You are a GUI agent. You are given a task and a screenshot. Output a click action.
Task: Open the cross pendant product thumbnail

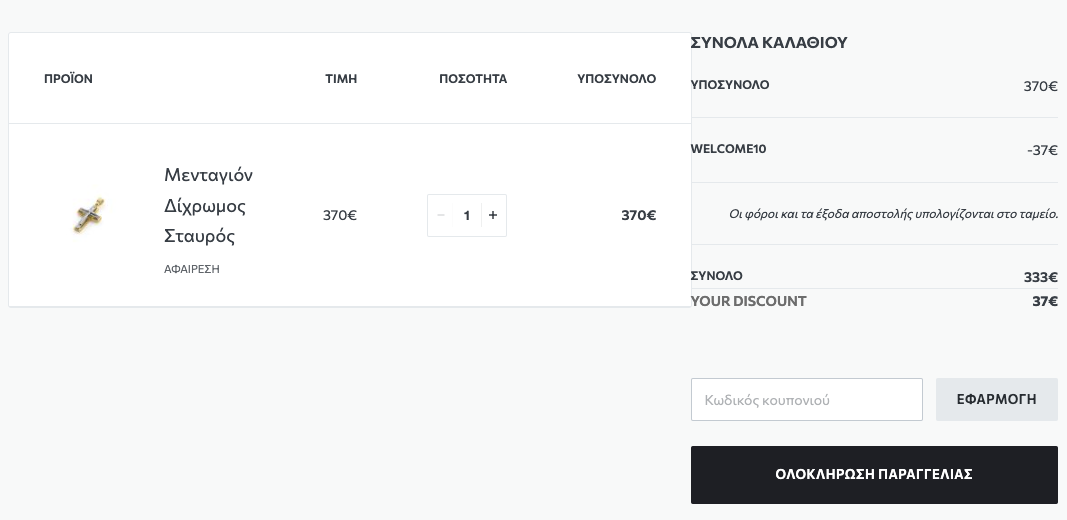pos(89,215)
